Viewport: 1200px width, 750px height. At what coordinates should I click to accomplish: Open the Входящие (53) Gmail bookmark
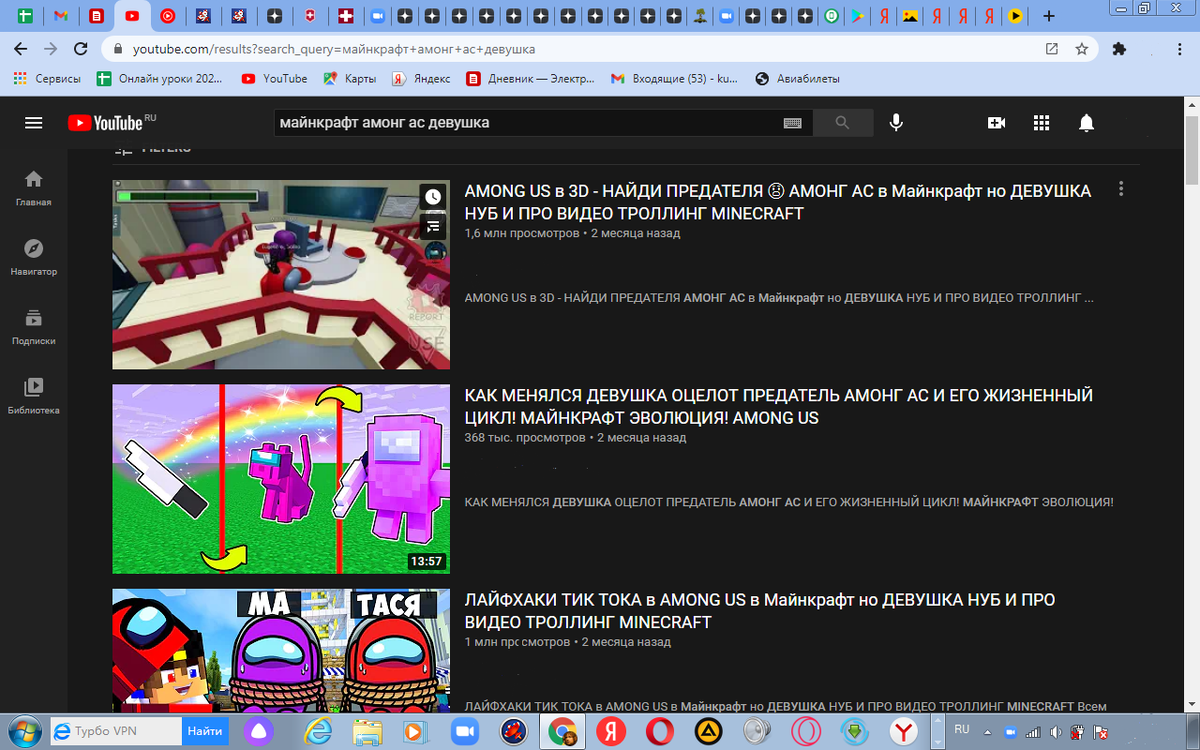pyautogui.click(x=675, y=78)
